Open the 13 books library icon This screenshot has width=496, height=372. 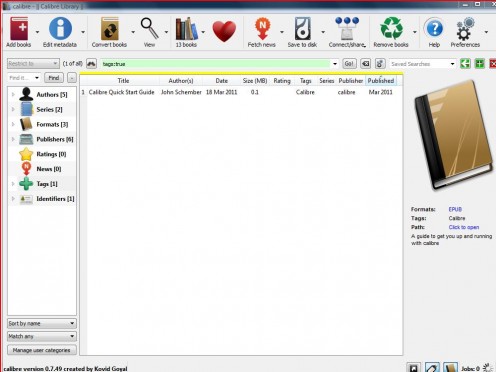pyautogui.click(x=186, y=29)
